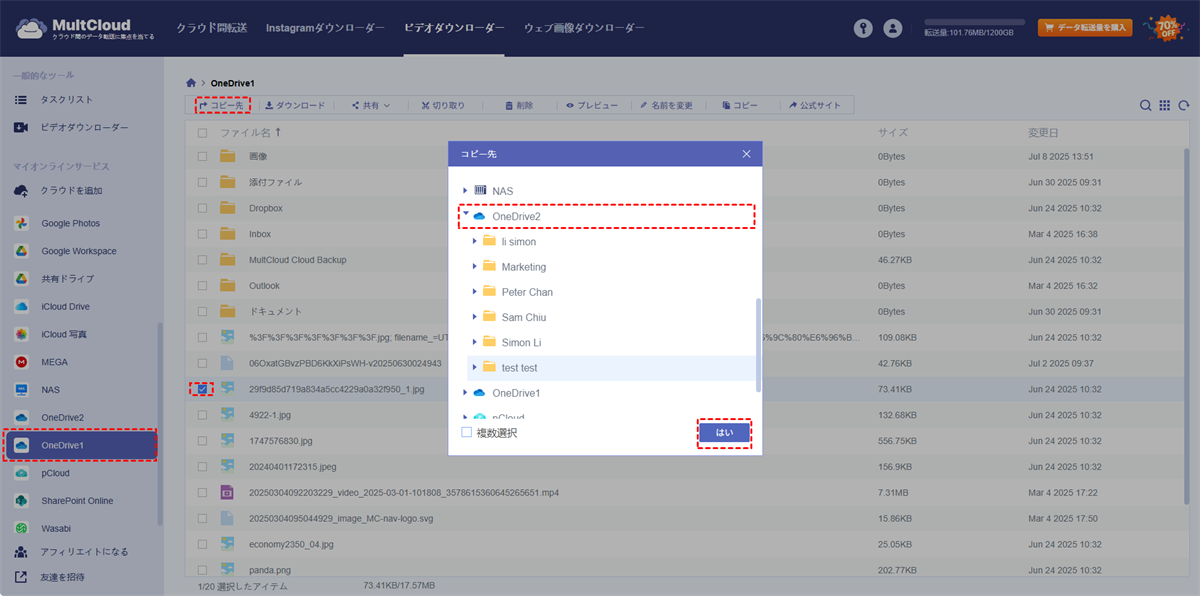
Task: Expand OneDrive1 node in dialog tree
Action: (x=465, y=393)
